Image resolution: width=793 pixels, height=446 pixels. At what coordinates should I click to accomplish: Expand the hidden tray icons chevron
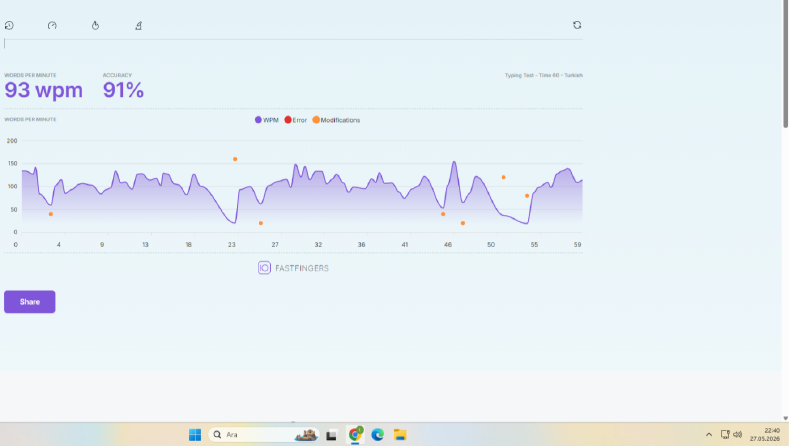[709, 435]
